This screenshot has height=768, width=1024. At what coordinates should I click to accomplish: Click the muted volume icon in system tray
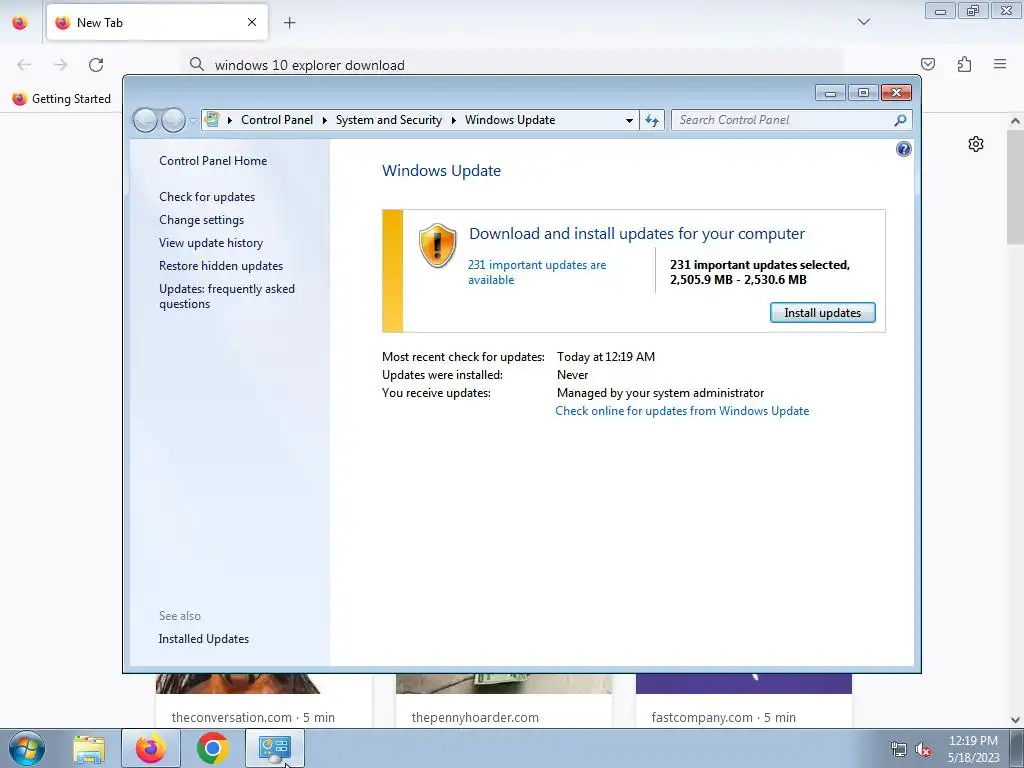923,749
